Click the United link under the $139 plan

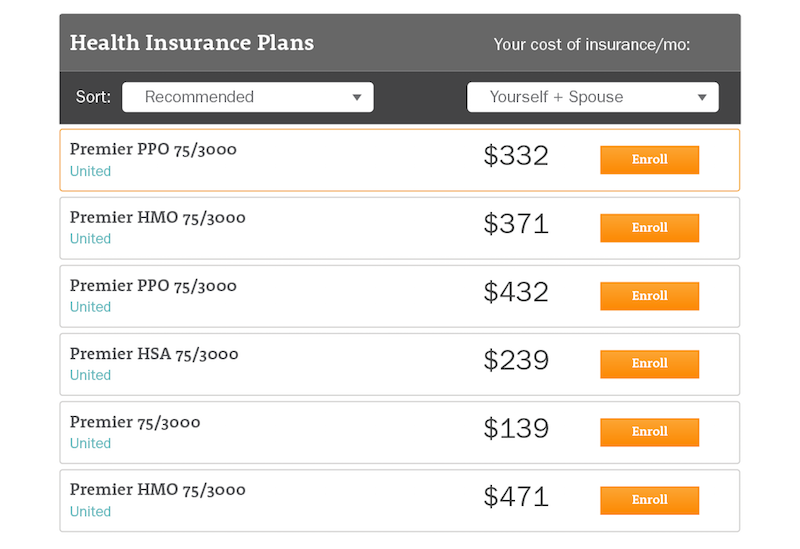point(90,443)
